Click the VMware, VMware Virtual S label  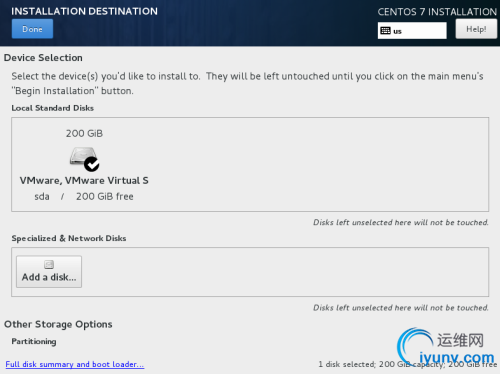coord(84,180)
